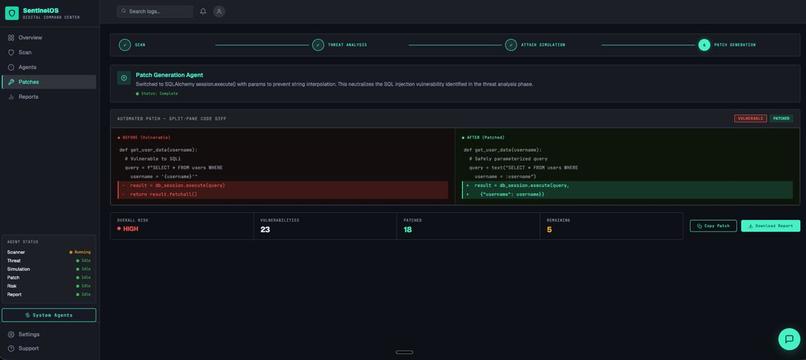Select Patches in the sidebar

tap(49, 82)
